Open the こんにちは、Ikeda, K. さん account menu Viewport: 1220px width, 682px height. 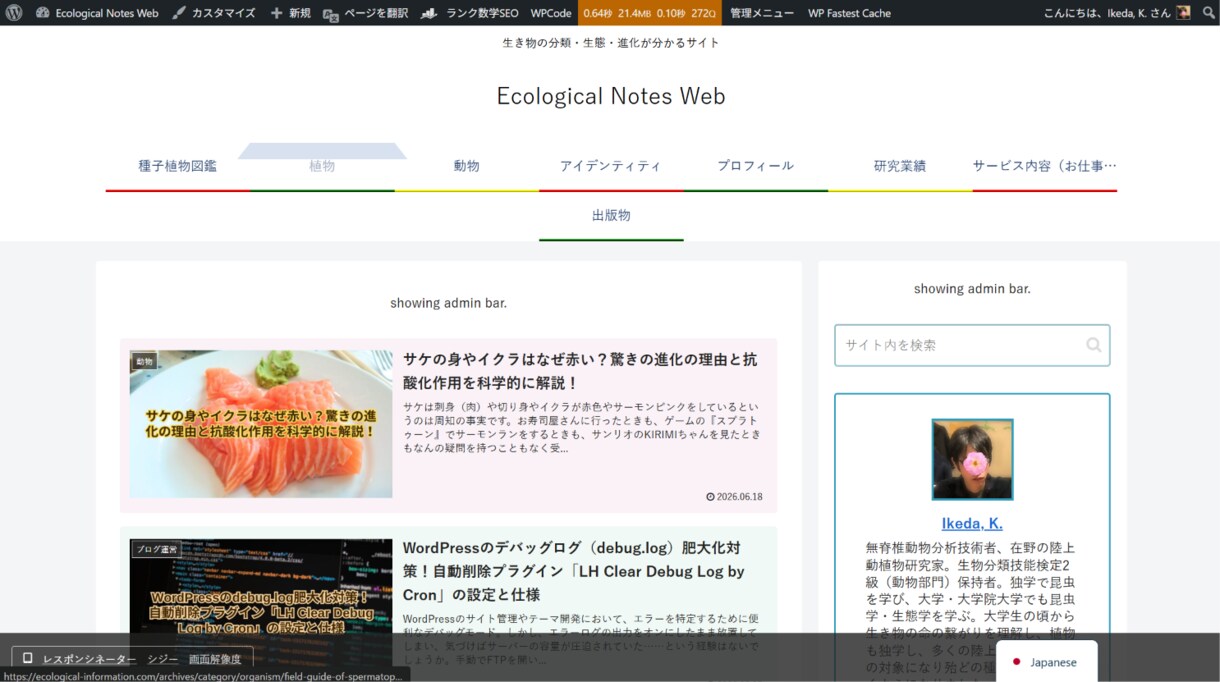click(1116, 13)
